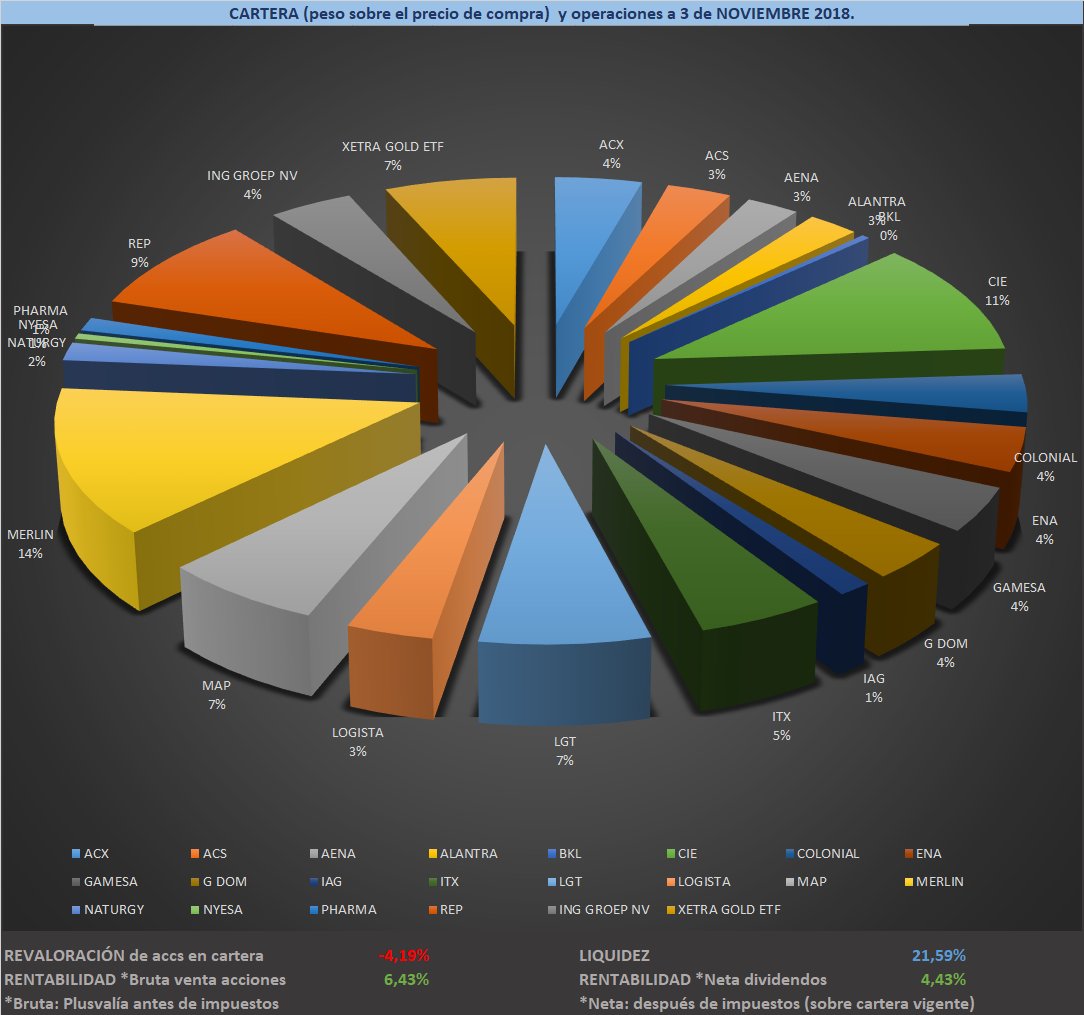Click the NATURGY legend entry
This screenshot has height=1015, width=1084.
(109, 910)
